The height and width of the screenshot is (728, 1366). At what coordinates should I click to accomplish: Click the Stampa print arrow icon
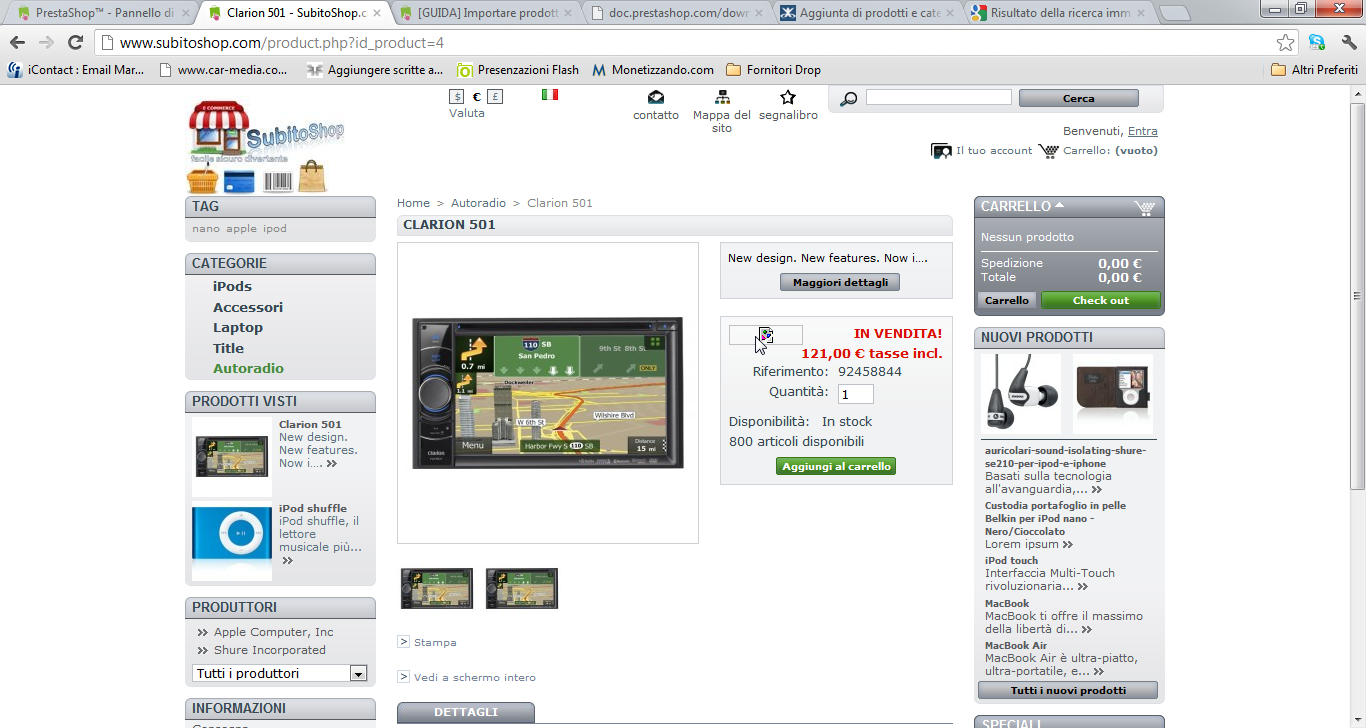coord(404,642)
